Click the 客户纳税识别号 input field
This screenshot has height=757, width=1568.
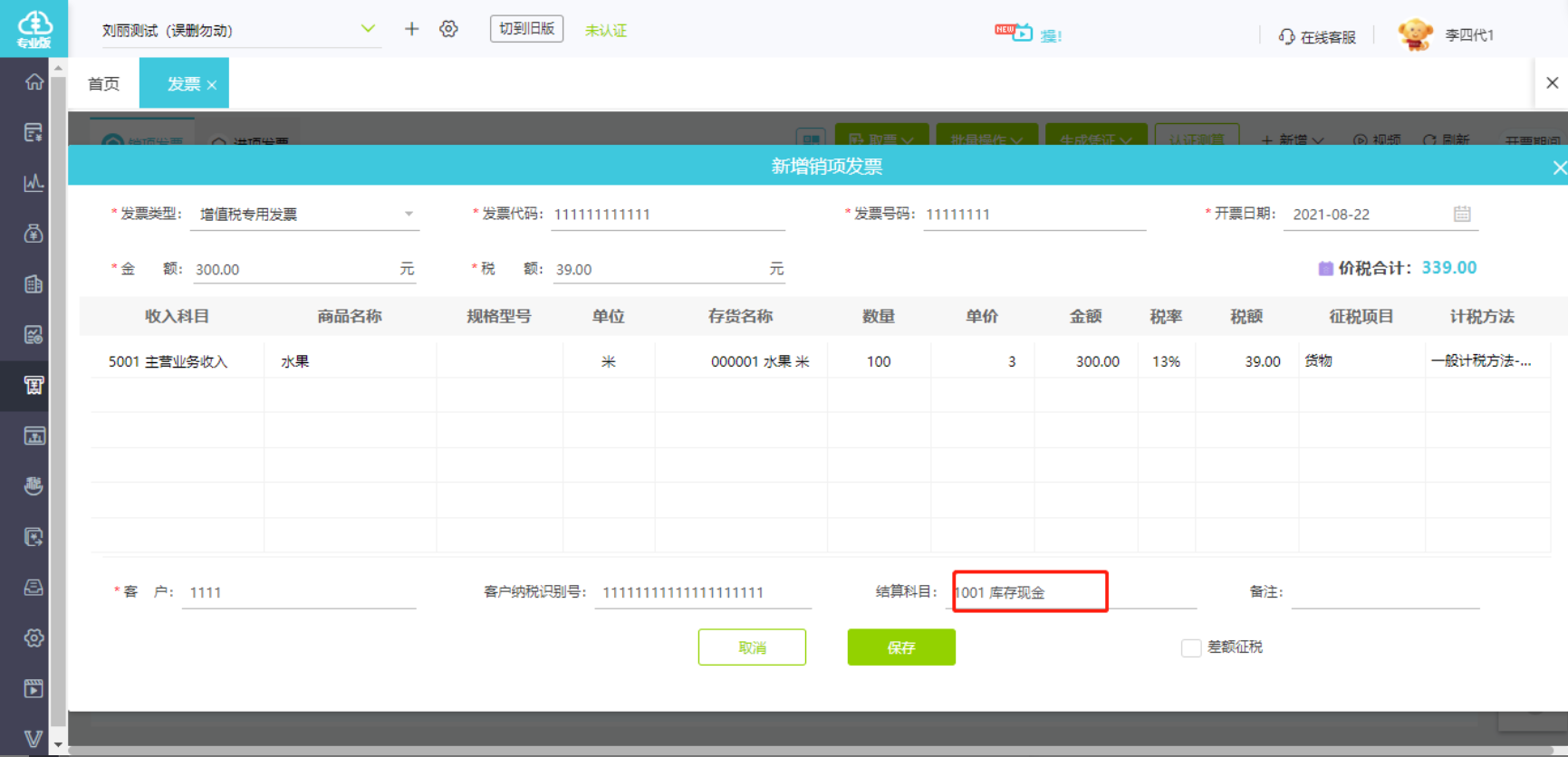(703, 593)
